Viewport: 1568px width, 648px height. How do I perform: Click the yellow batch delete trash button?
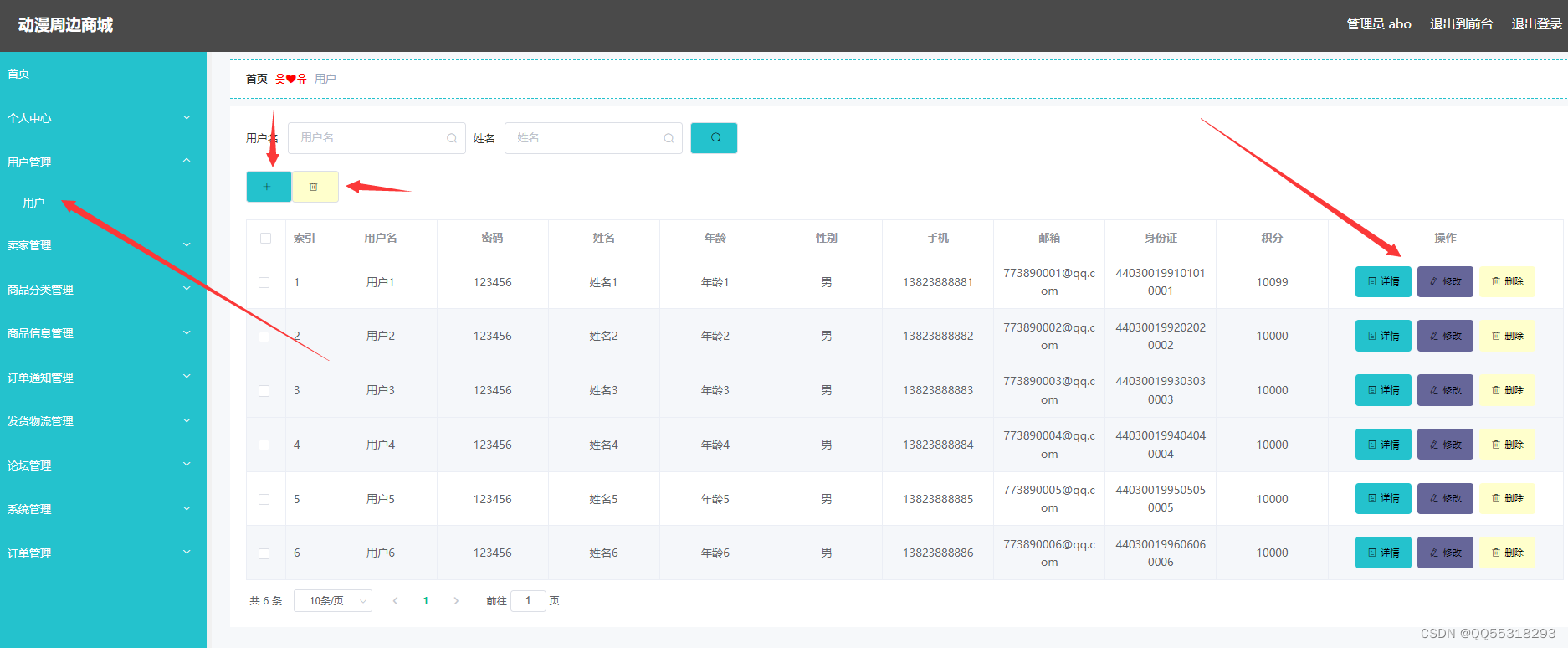tap(315, 187)
